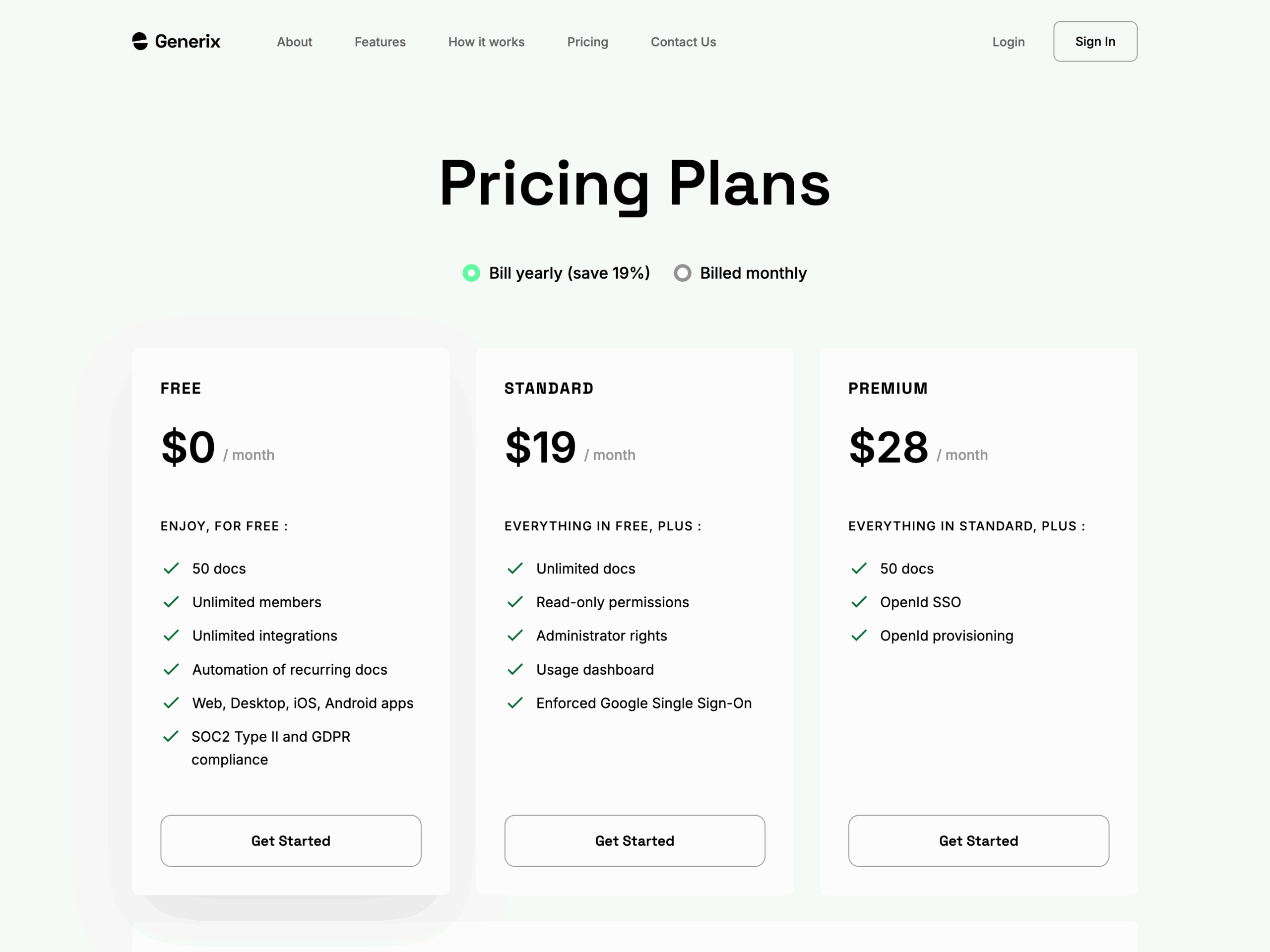1270x952 pixels.
Task: Click the checkmark next to OpenId SSO
Action: coord(859,602)
